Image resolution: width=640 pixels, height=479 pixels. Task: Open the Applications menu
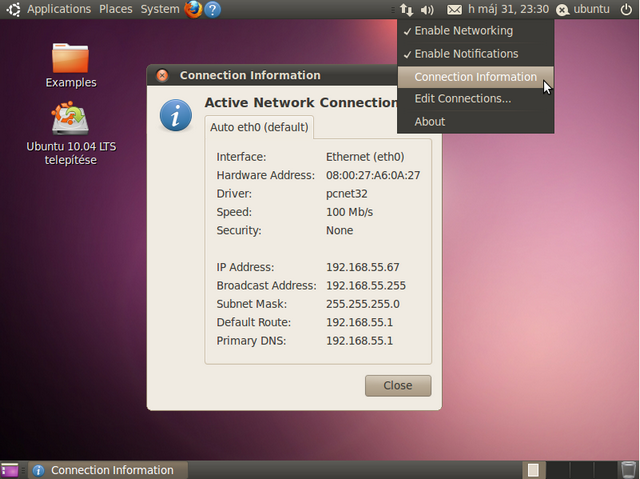coord(58,9)
